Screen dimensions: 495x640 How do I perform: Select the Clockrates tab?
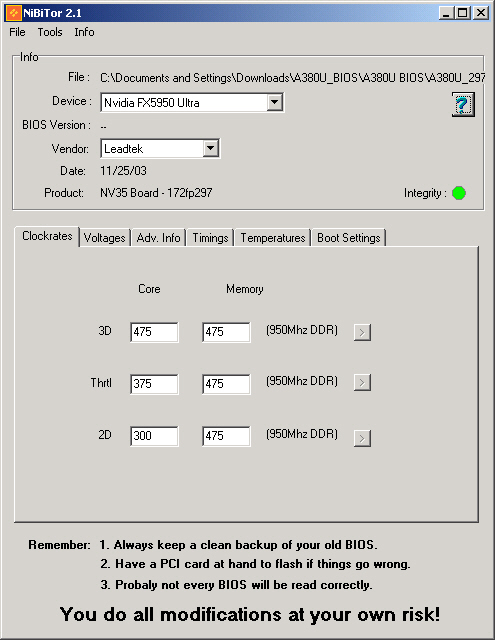pyautogui.click(x=47, y=236)
